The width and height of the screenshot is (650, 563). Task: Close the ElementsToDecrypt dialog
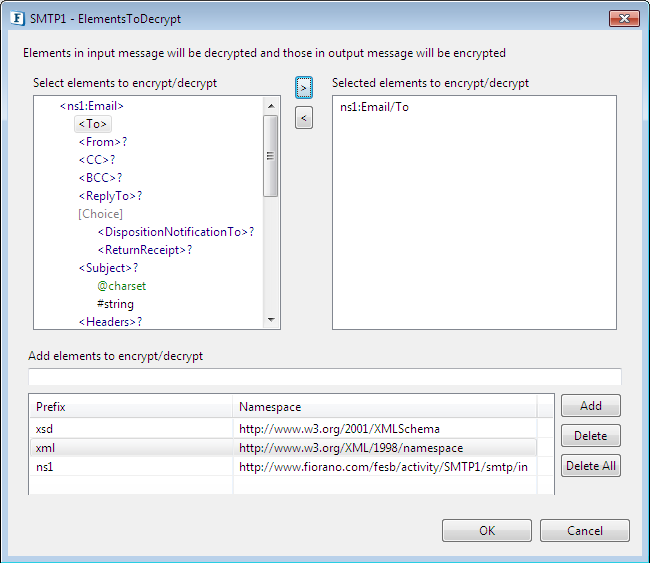(x=624, y=18)
